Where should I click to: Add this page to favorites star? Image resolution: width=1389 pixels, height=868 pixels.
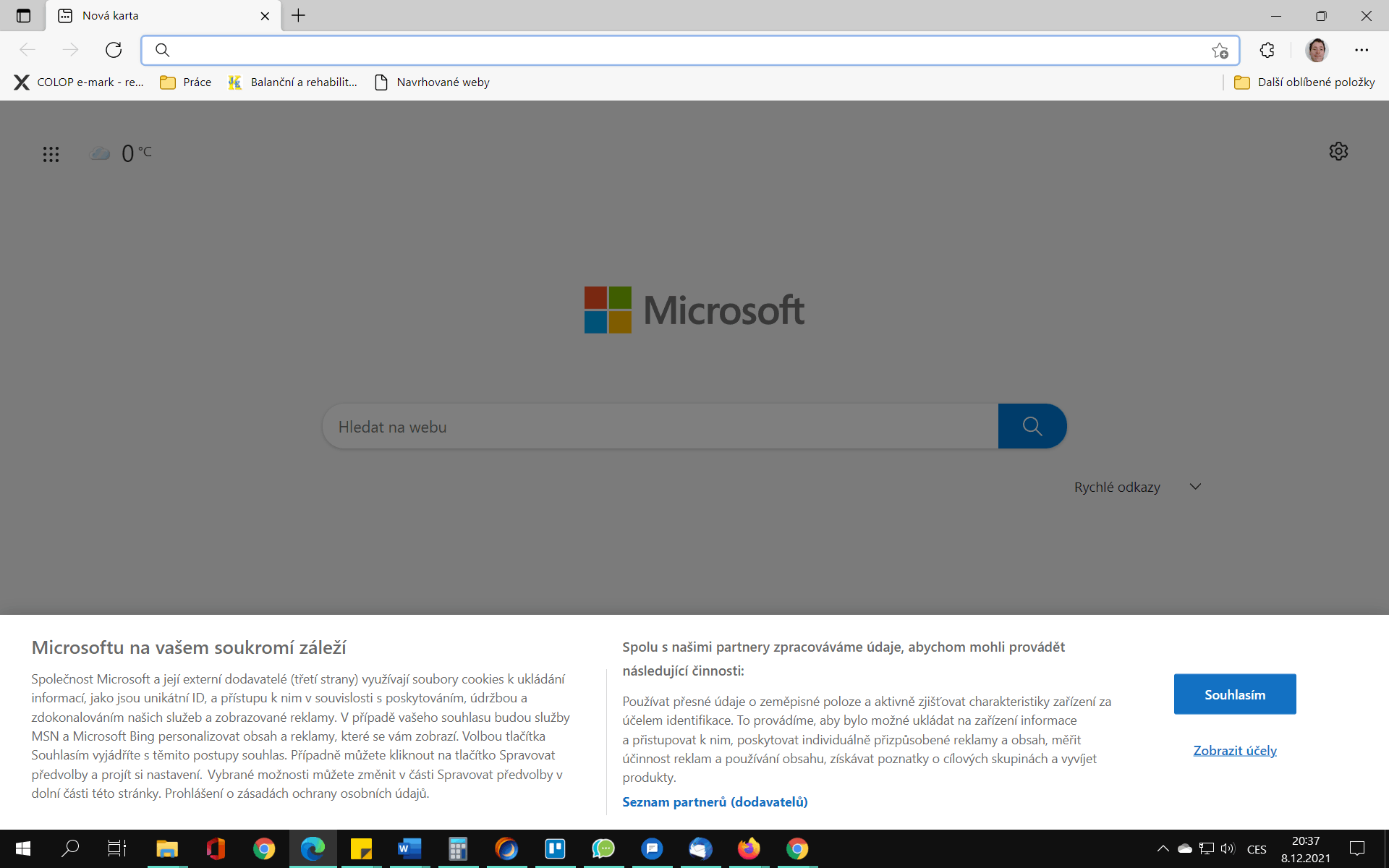pos(1220,51)
